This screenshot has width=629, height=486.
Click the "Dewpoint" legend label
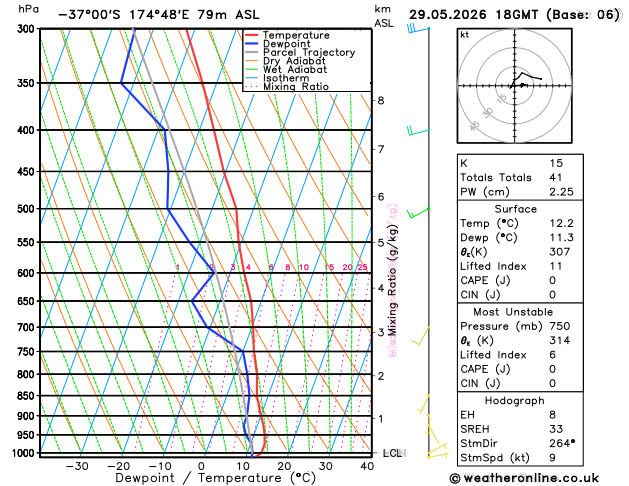[286, 44]
